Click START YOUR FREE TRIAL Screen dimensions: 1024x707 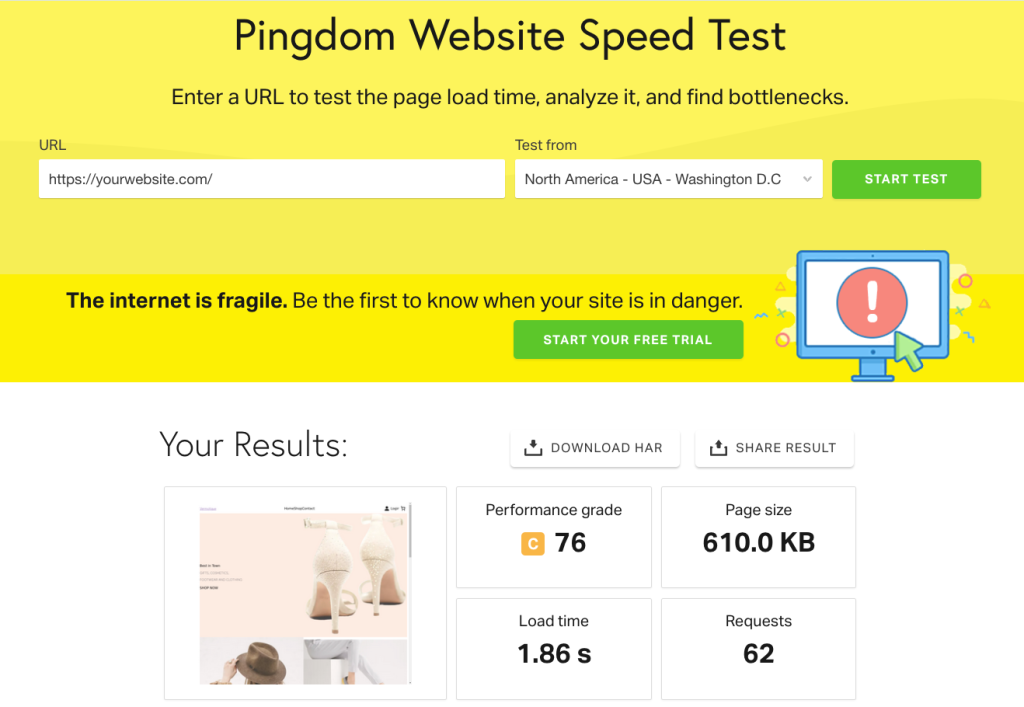(x=628, y=339)
